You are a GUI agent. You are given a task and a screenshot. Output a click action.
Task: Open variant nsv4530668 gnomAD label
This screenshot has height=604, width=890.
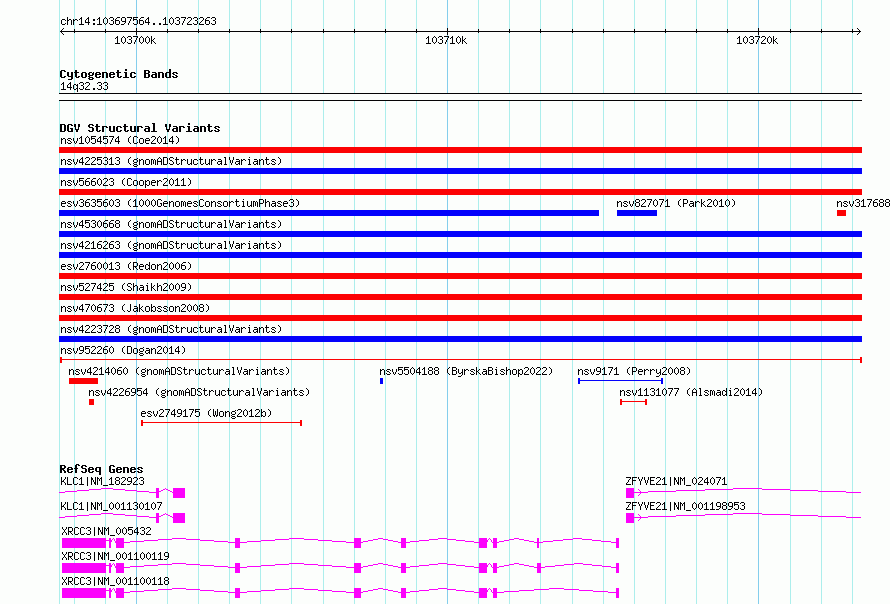click(171, 224)
